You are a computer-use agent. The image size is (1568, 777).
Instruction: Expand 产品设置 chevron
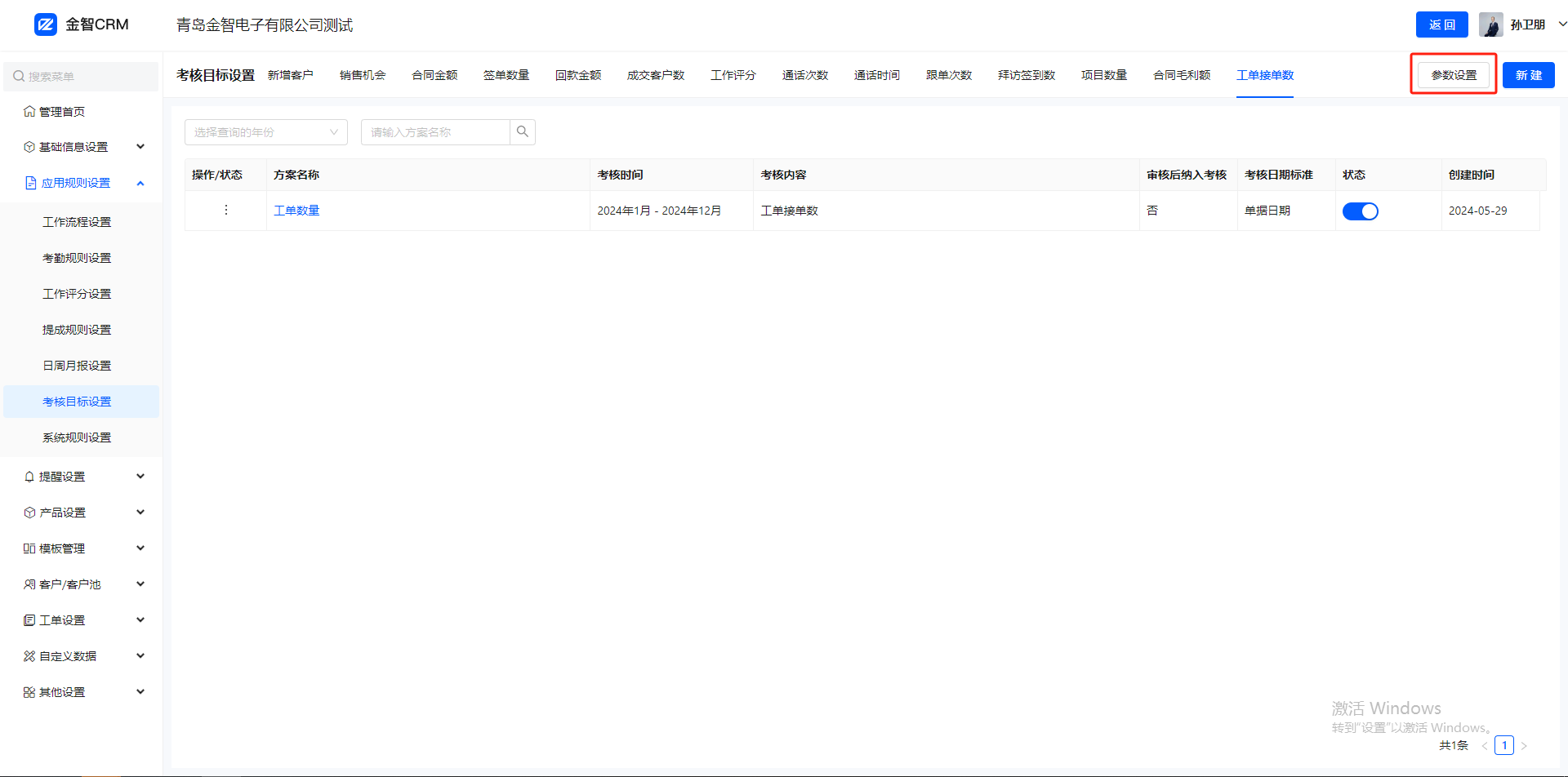pyautogui.click(x=140, y=513)
